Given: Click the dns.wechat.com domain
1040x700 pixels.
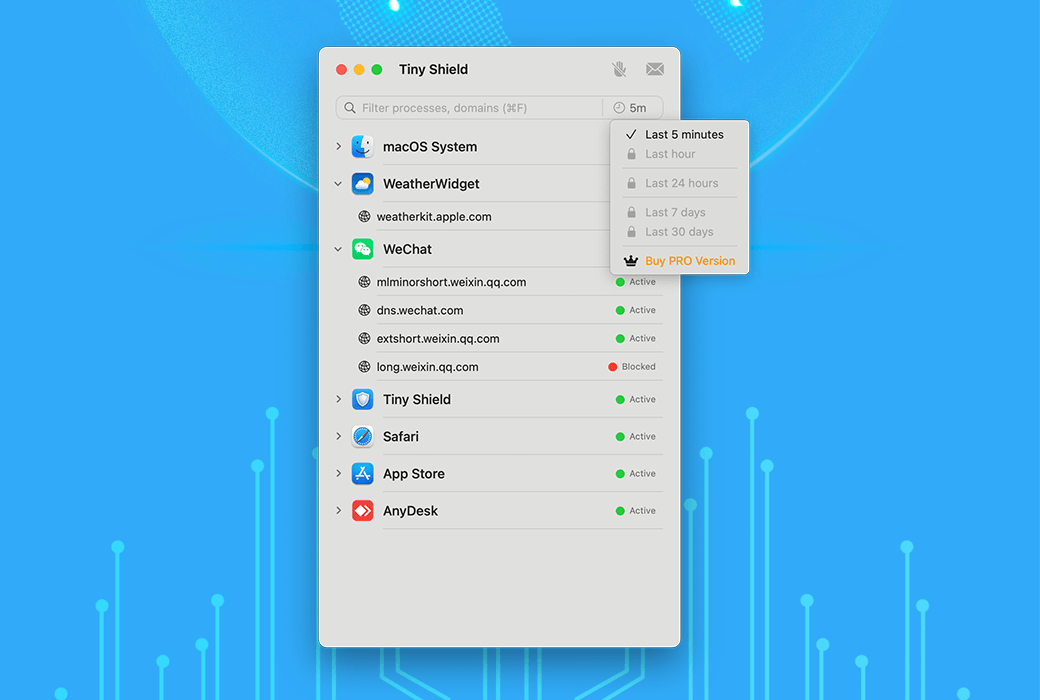Looking at the screenshot, I should click(x=420, y=310).
